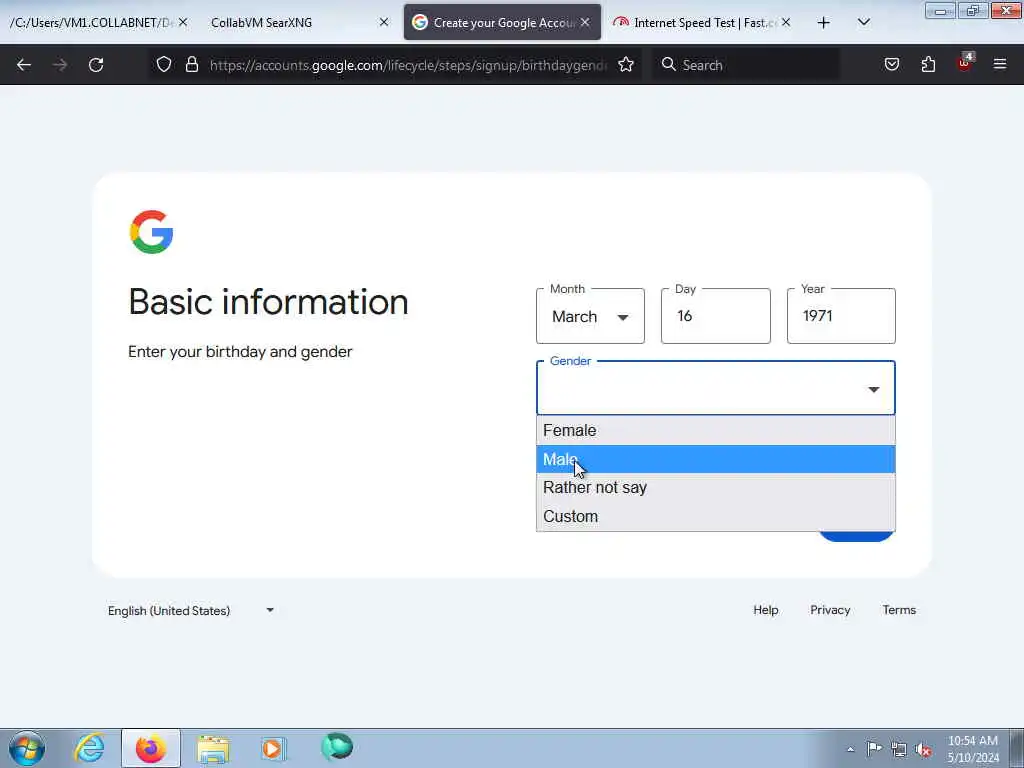The image size is (1024, 768).
Task: Click the site security padlock icon
Action: point(191,64)
